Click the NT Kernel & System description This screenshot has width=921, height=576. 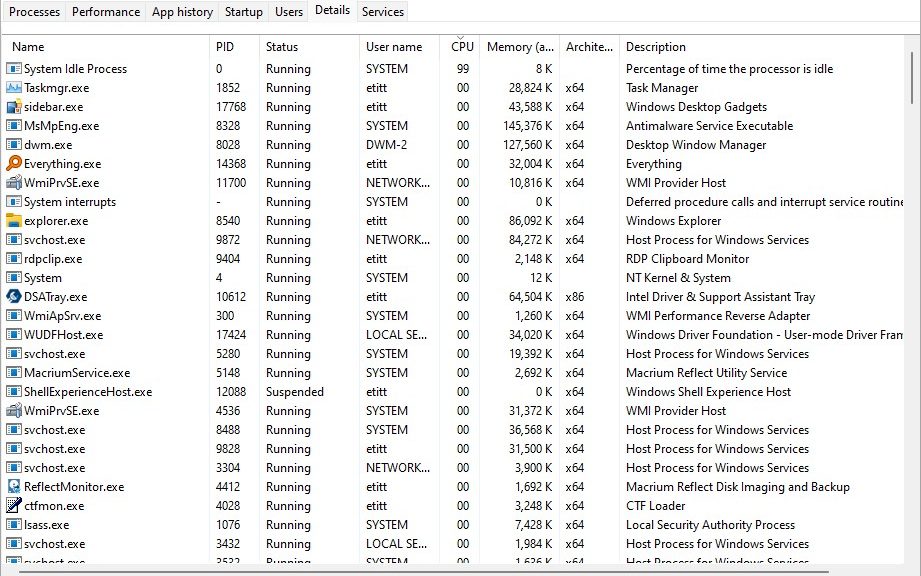[x=678, y=278]
